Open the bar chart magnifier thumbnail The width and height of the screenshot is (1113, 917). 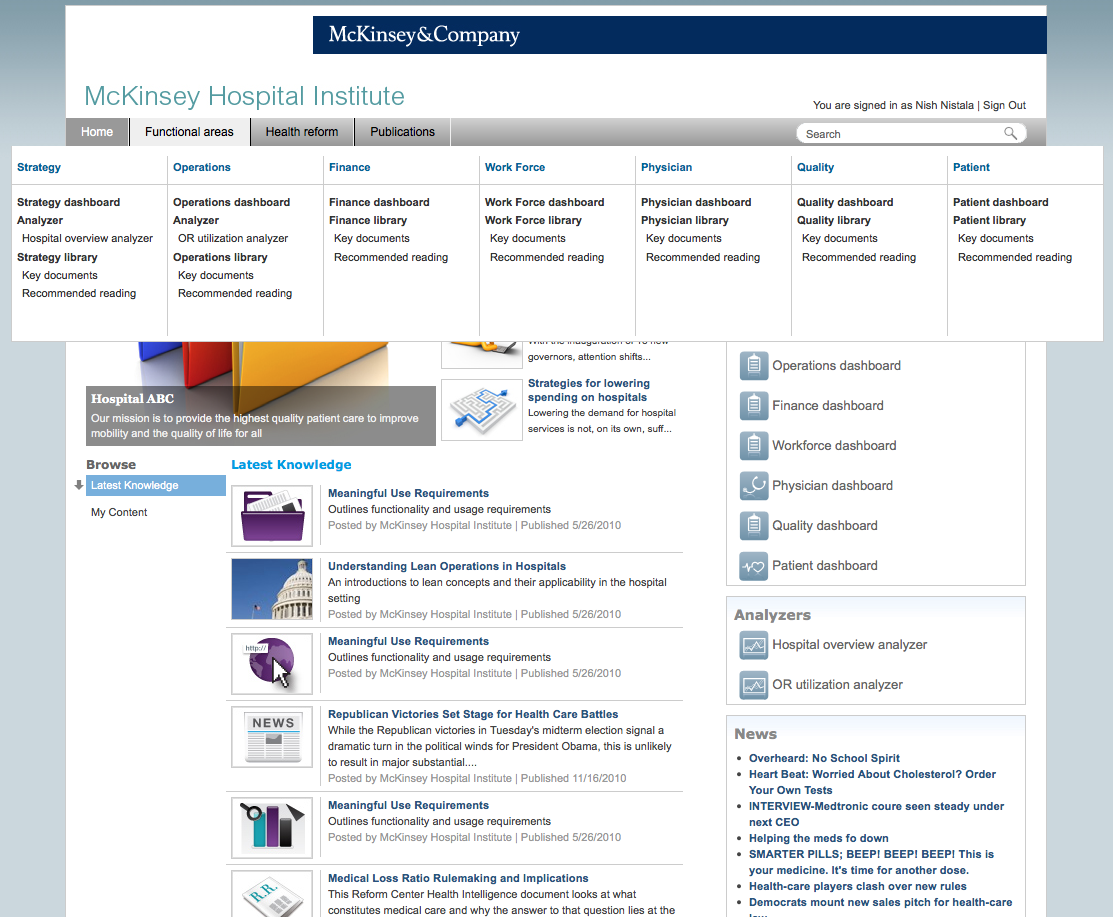pyautogui.click(x=272, y=828)
